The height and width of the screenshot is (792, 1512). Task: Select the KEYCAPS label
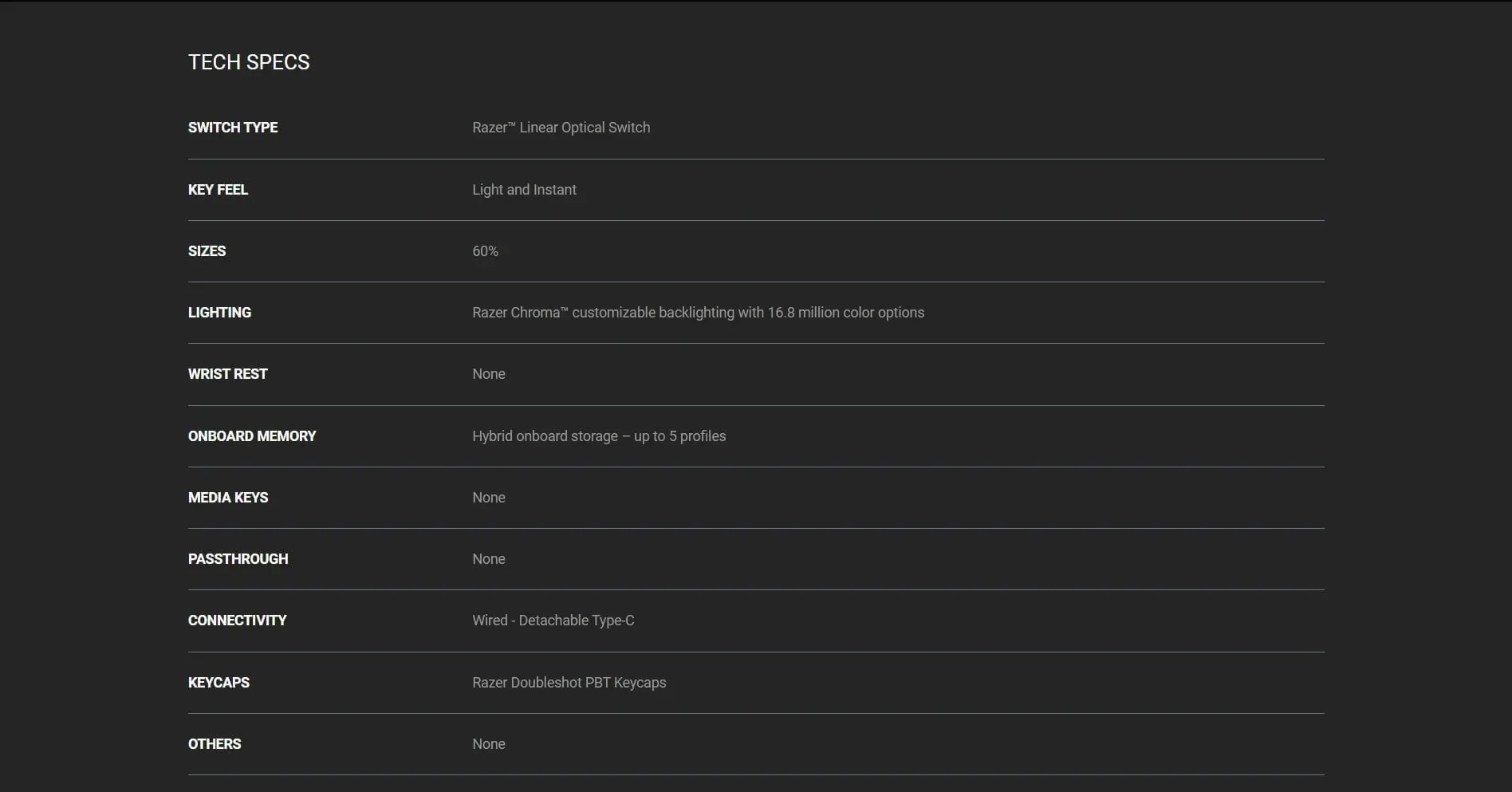[x=219, y=683]
